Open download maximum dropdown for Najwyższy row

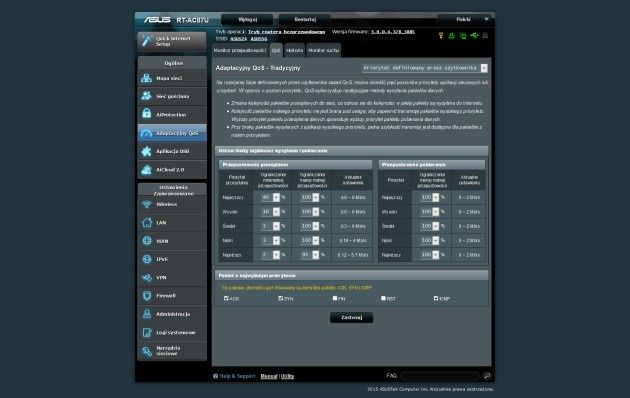point(430,197)
